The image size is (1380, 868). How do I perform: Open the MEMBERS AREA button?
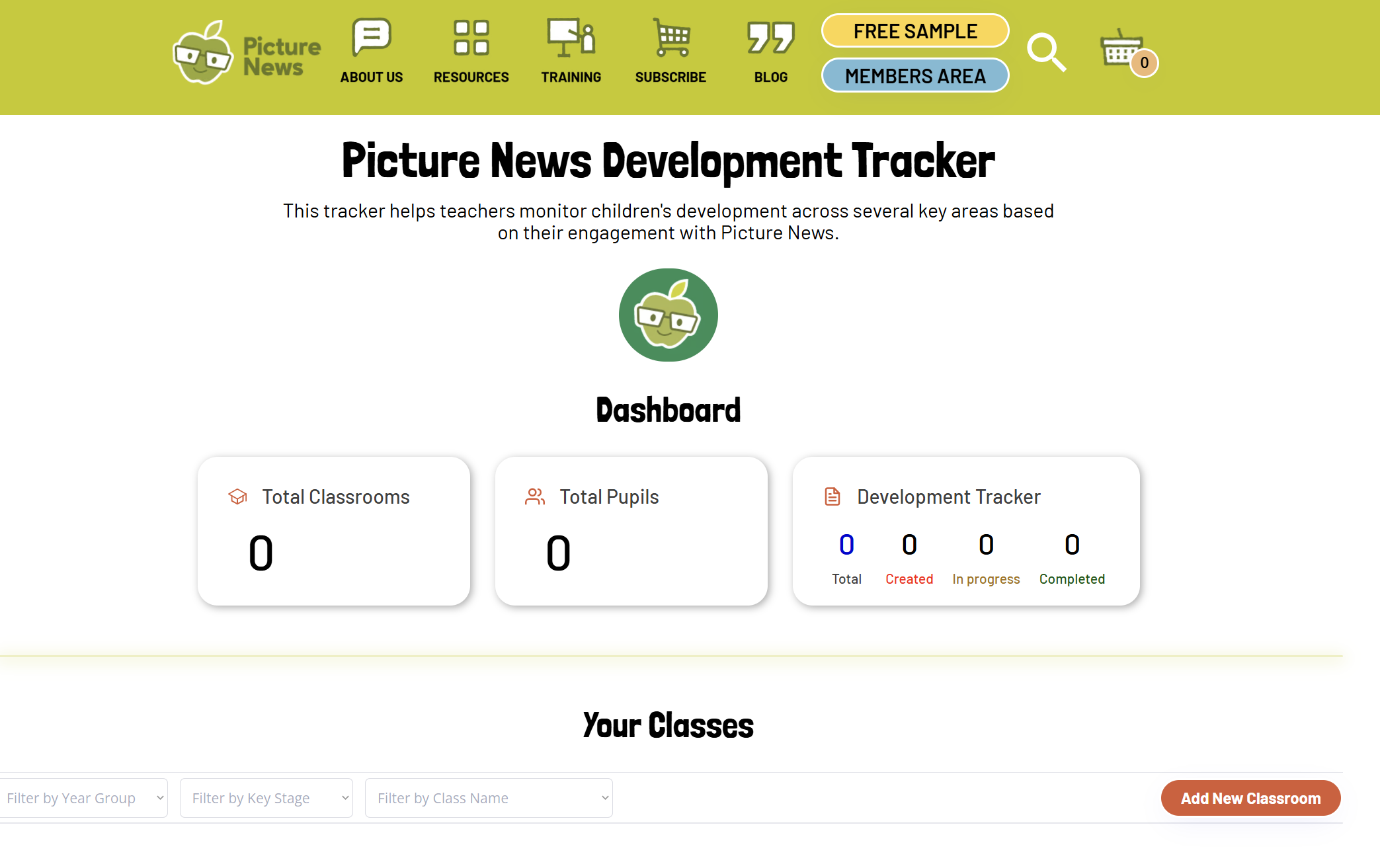(x=915, y=76)
